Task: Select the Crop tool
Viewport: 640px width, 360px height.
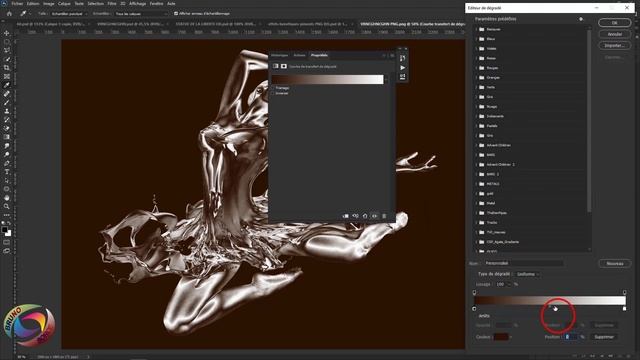Action: click(7, 68)
